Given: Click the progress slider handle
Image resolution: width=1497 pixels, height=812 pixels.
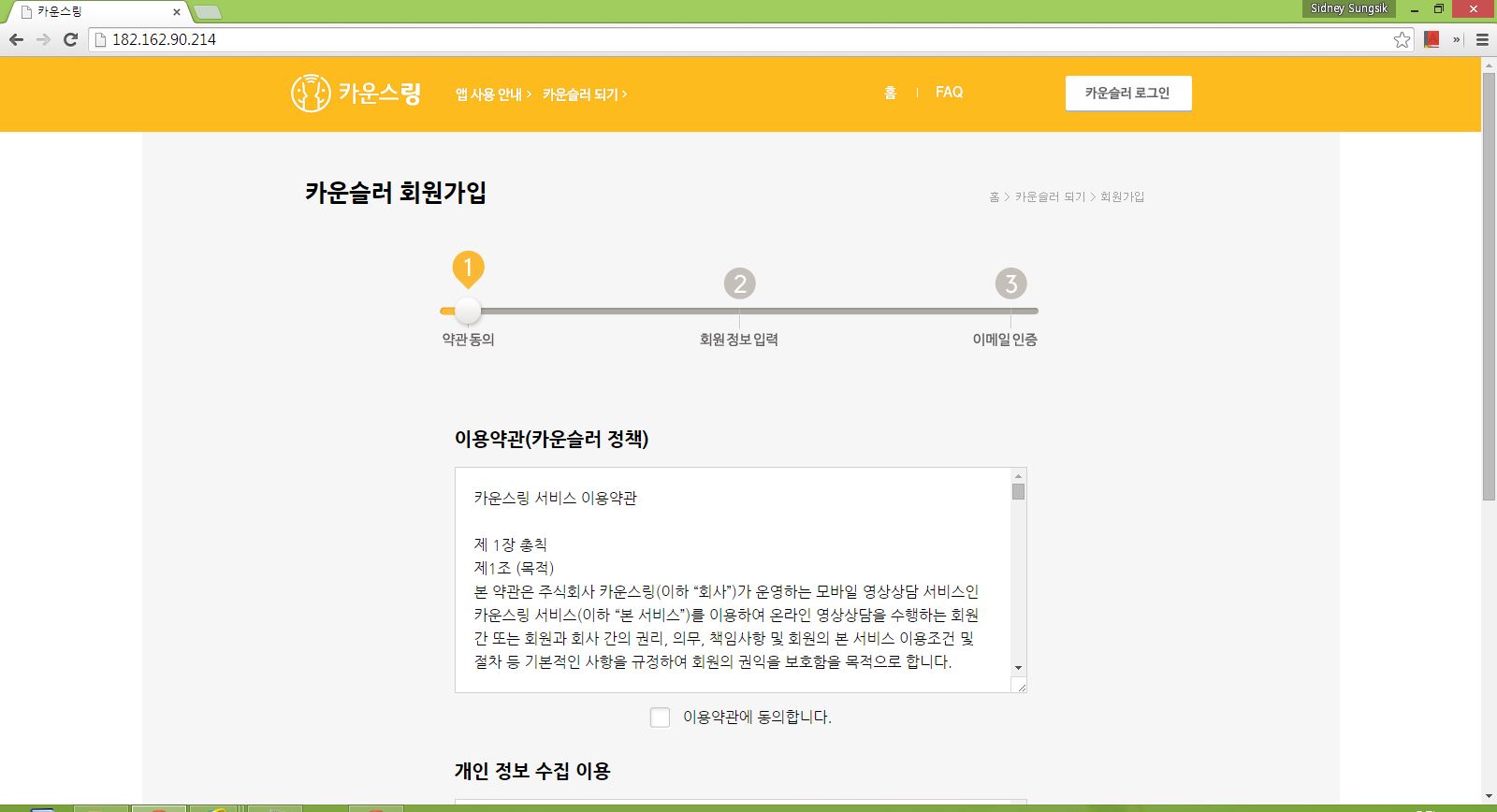Looking at the screenshot, I should tap(468, 311).
